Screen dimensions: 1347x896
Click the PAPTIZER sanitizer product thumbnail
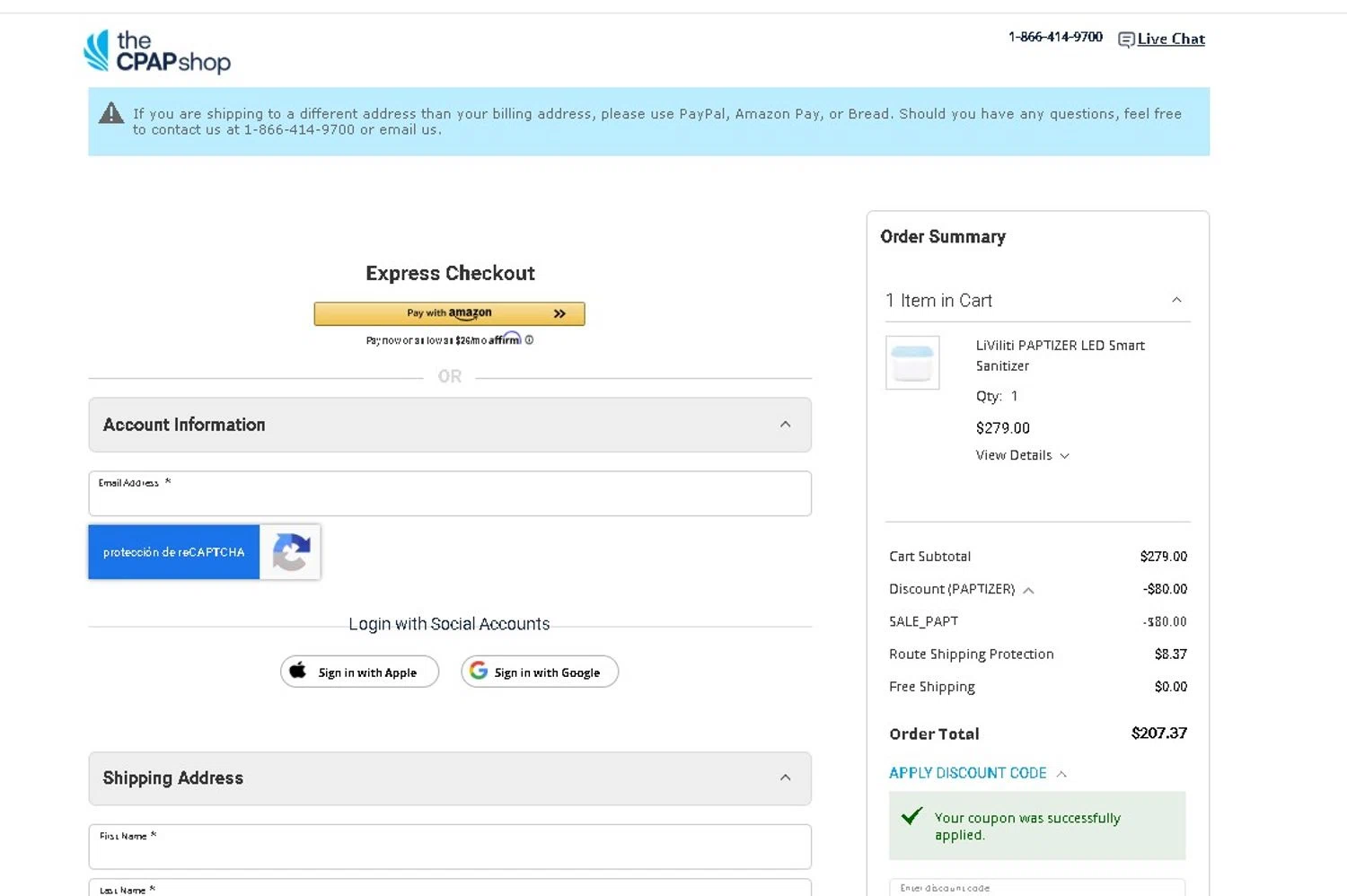pos(912,363)
